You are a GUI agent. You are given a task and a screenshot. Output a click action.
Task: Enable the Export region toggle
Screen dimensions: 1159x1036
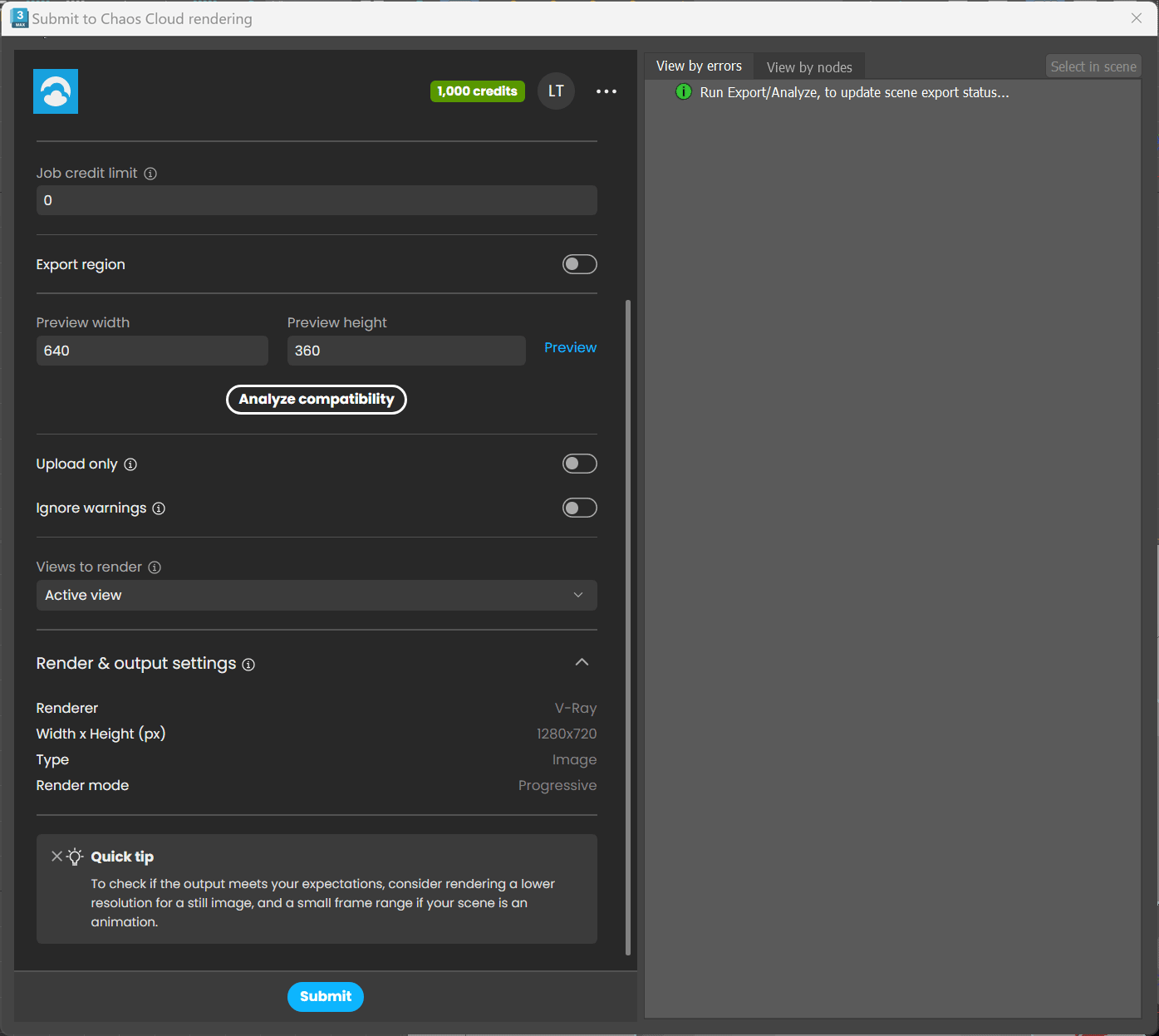tap(579, 264)
